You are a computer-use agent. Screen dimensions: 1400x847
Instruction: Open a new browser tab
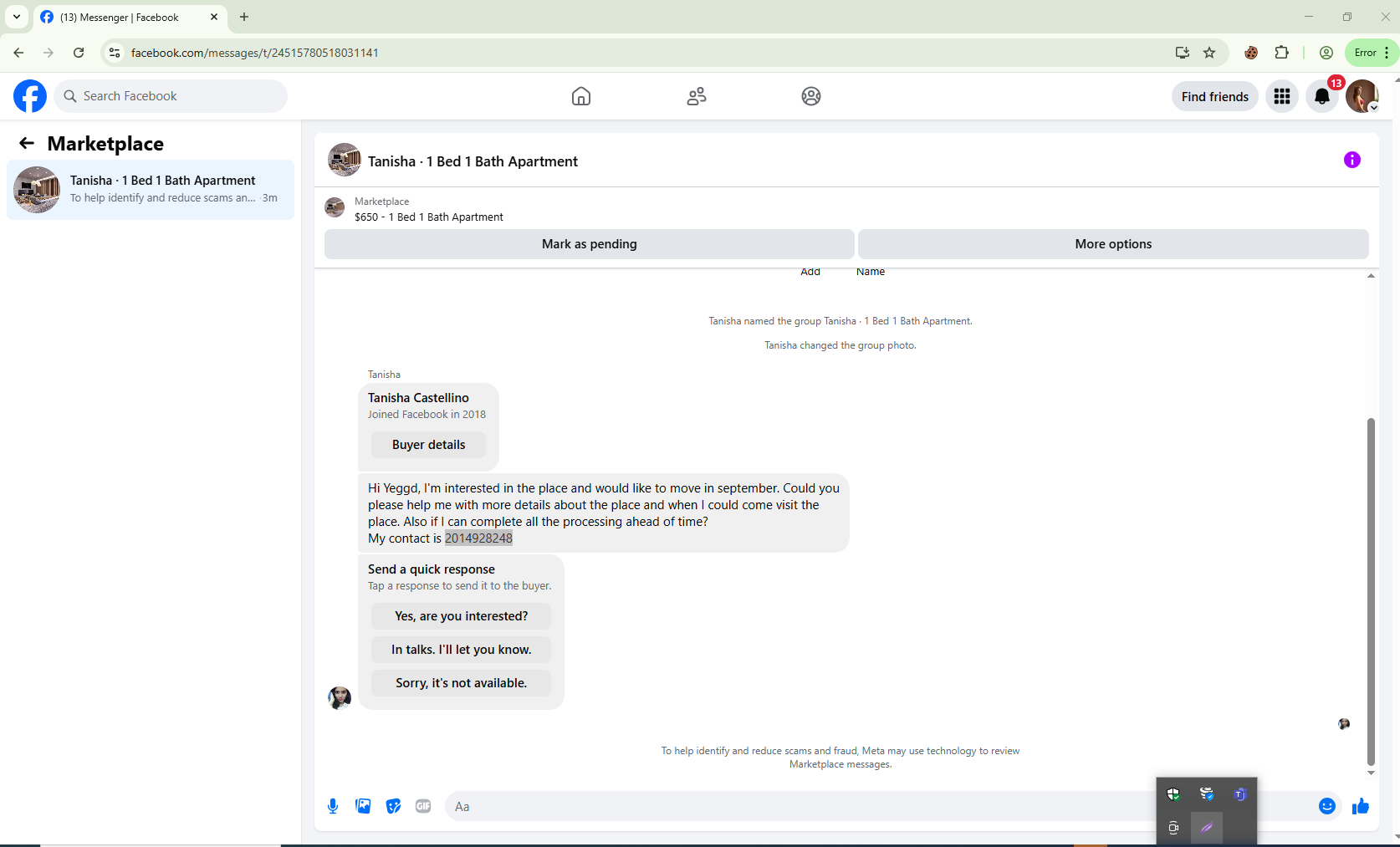coord(244,17)
